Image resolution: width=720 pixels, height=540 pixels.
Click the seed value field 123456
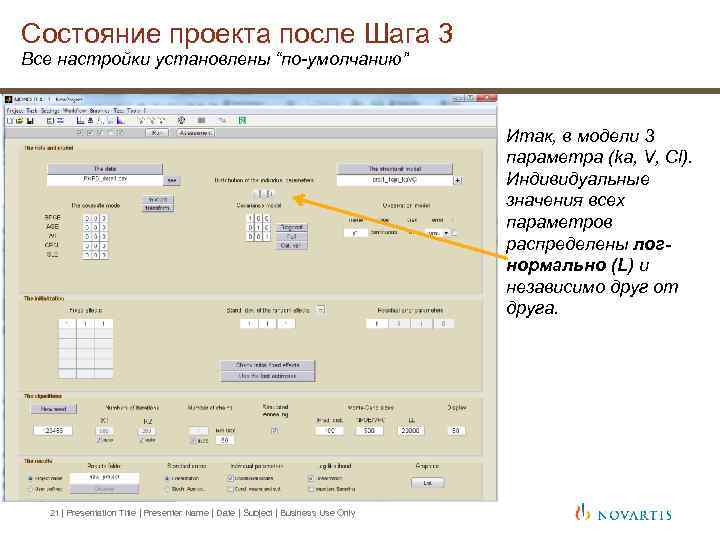tap(53, 431)
